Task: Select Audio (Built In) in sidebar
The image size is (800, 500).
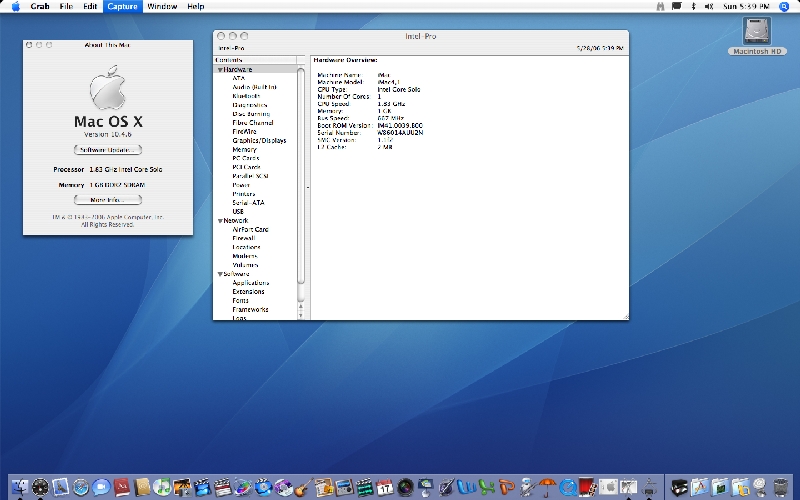Action: point(255,87)
